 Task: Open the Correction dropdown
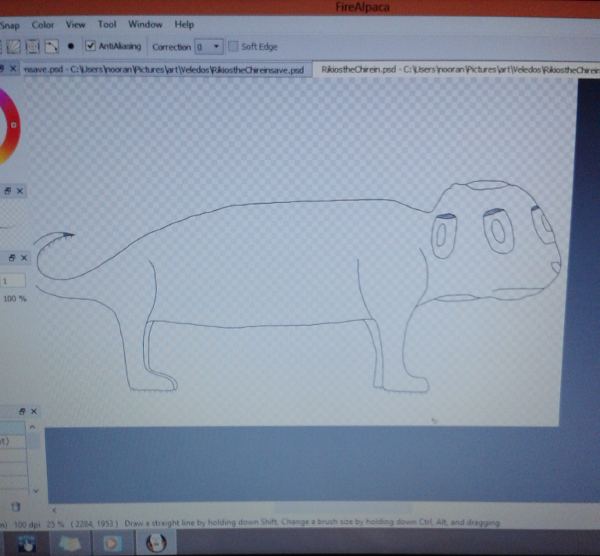(208, 46)
